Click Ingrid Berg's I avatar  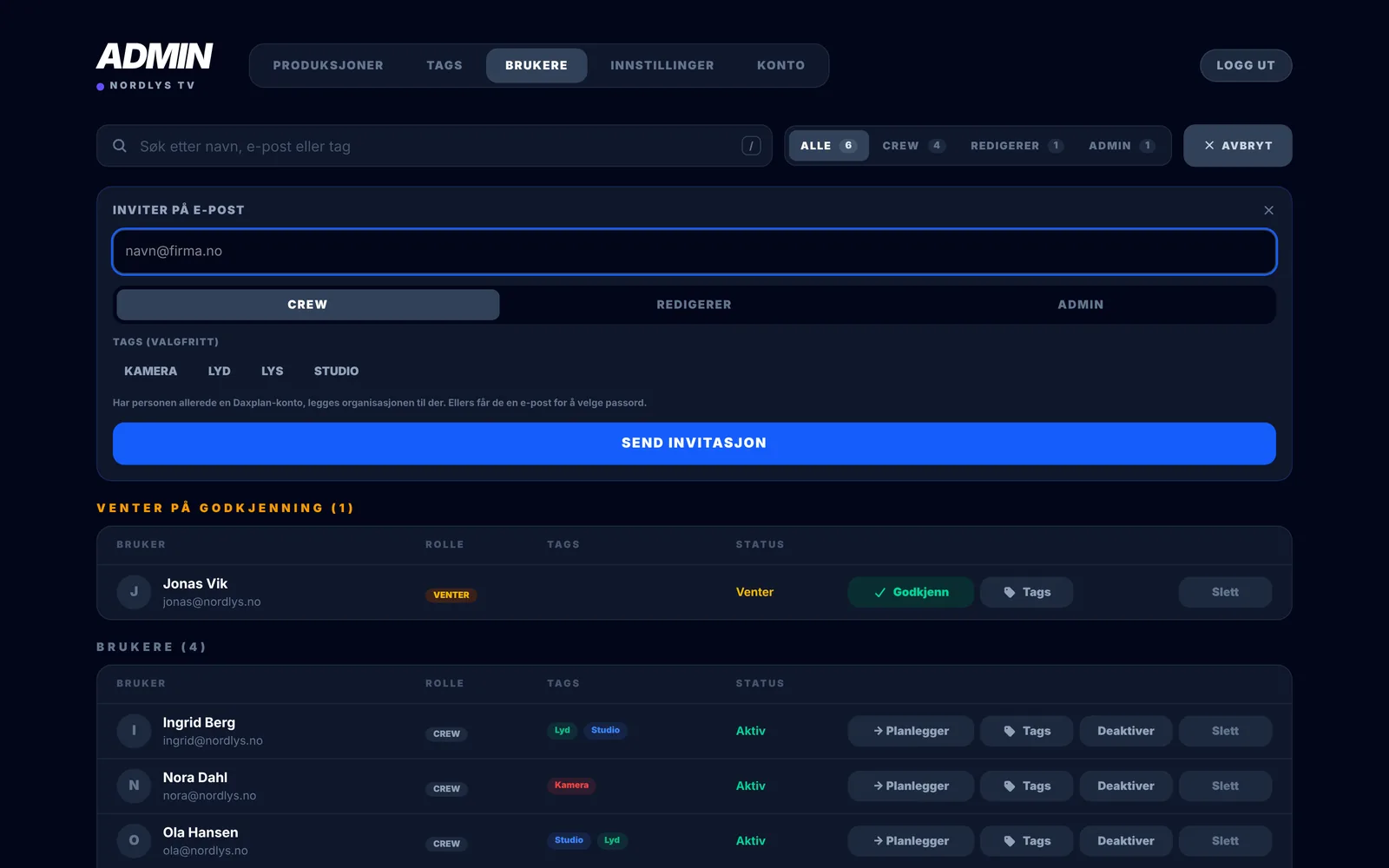point(134,731)
